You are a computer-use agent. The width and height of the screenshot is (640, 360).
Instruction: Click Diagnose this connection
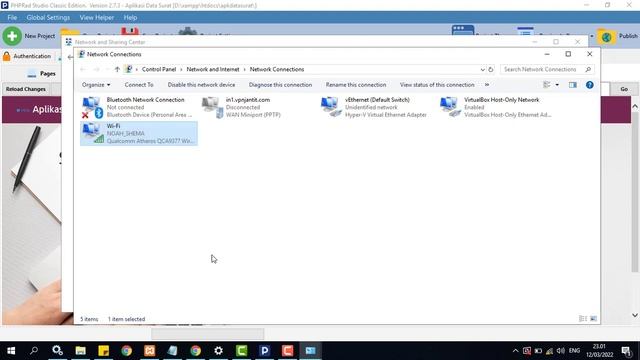[x=280, y=85]
